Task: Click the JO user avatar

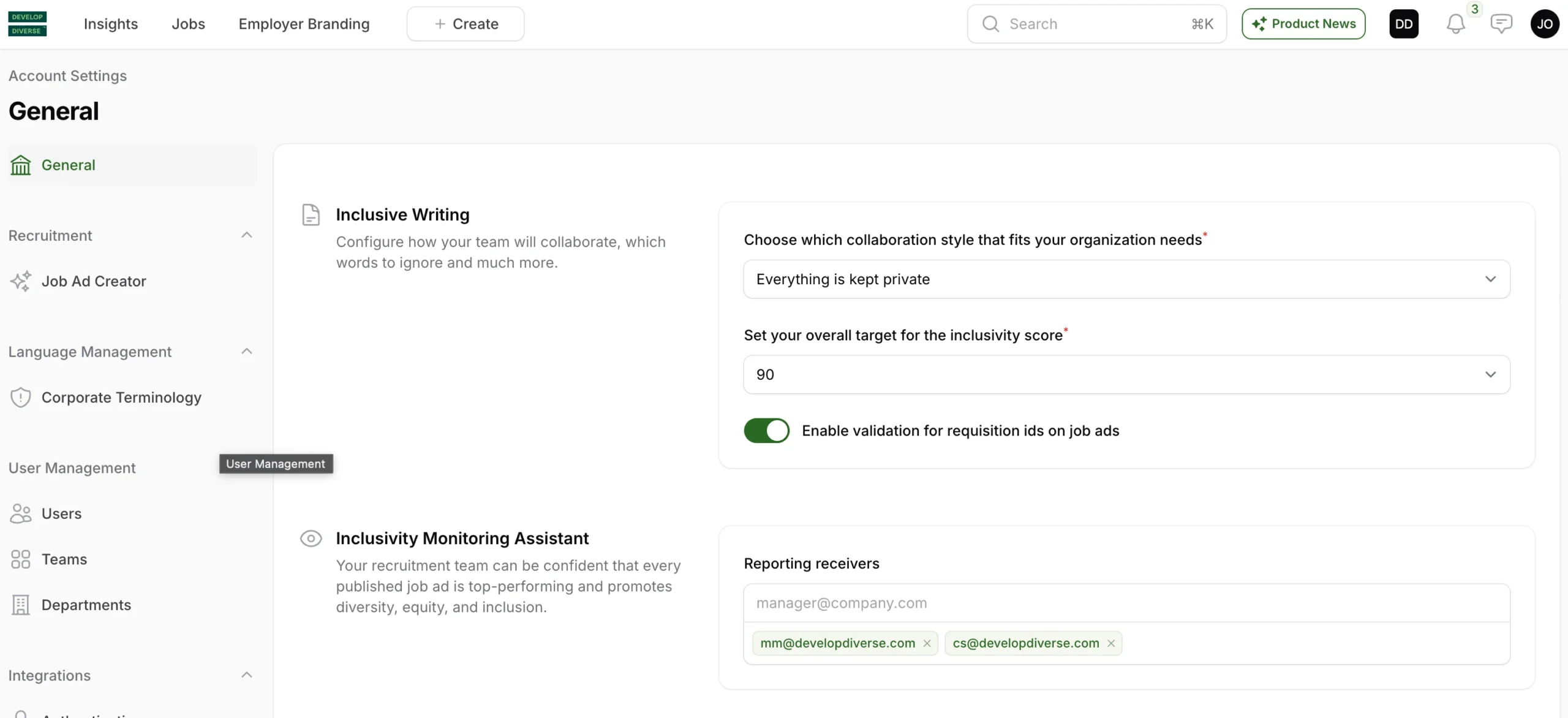Action: (1544, 24)
